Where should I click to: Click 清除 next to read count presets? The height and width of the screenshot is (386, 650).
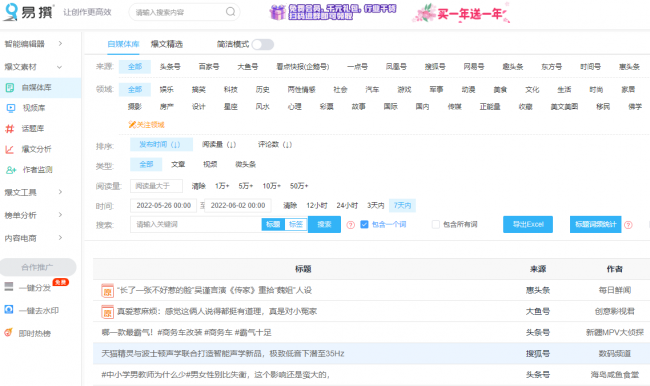tap(199, 186)
